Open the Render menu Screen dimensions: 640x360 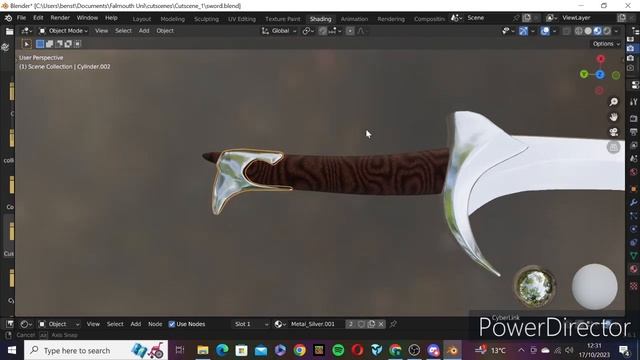(60, 18)
